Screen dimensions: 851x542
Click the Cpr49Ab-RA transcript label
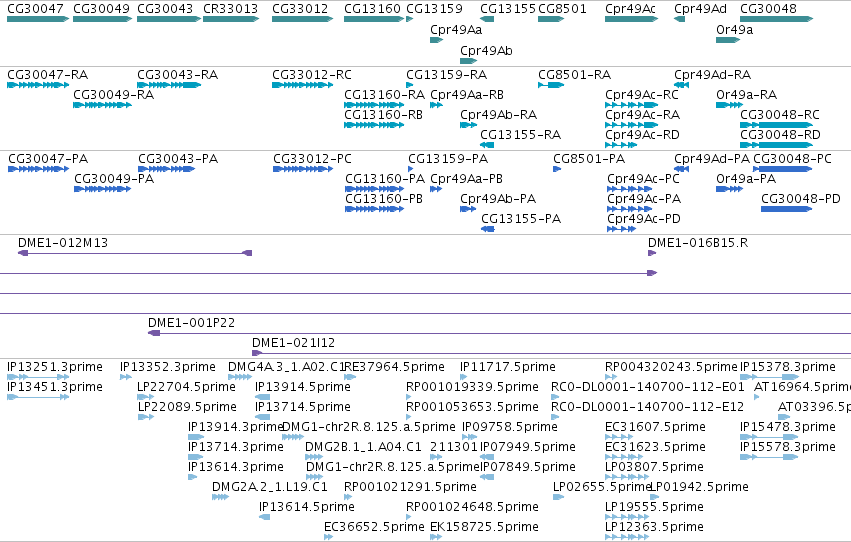point(499,114)
